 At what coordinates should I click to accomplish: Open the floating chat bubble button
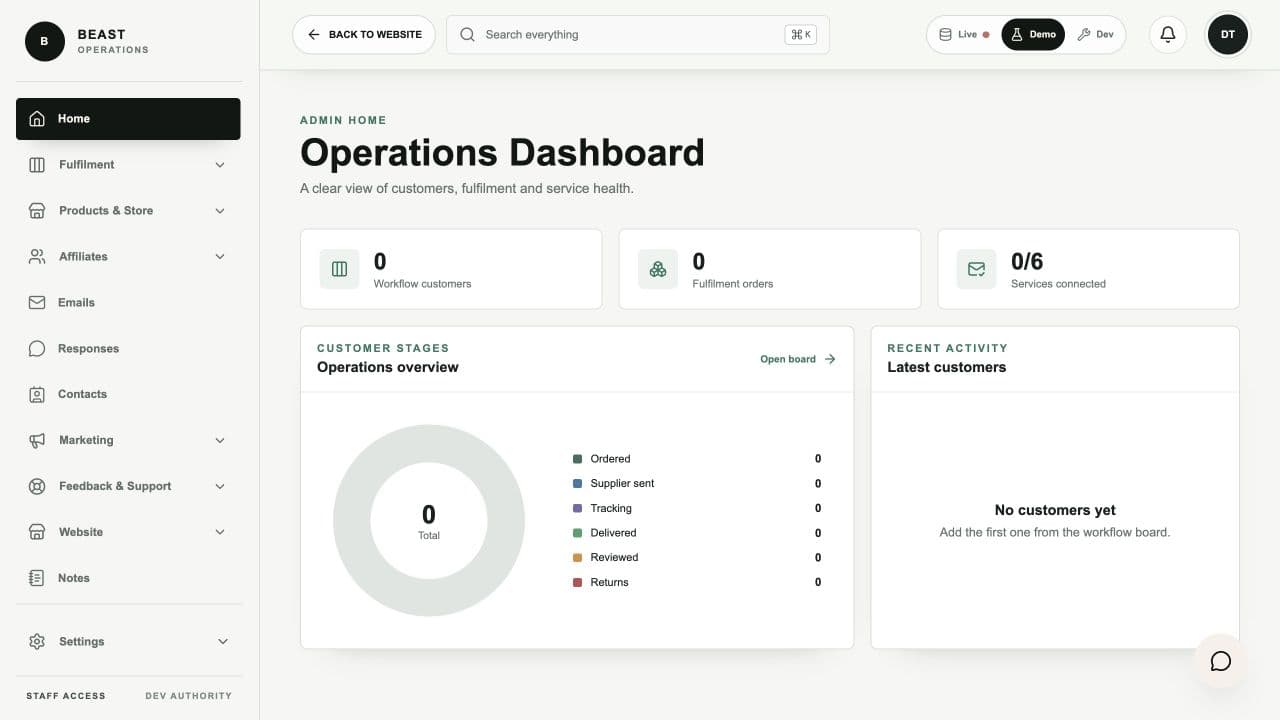pyautogui.click(x=1220, y=661)
